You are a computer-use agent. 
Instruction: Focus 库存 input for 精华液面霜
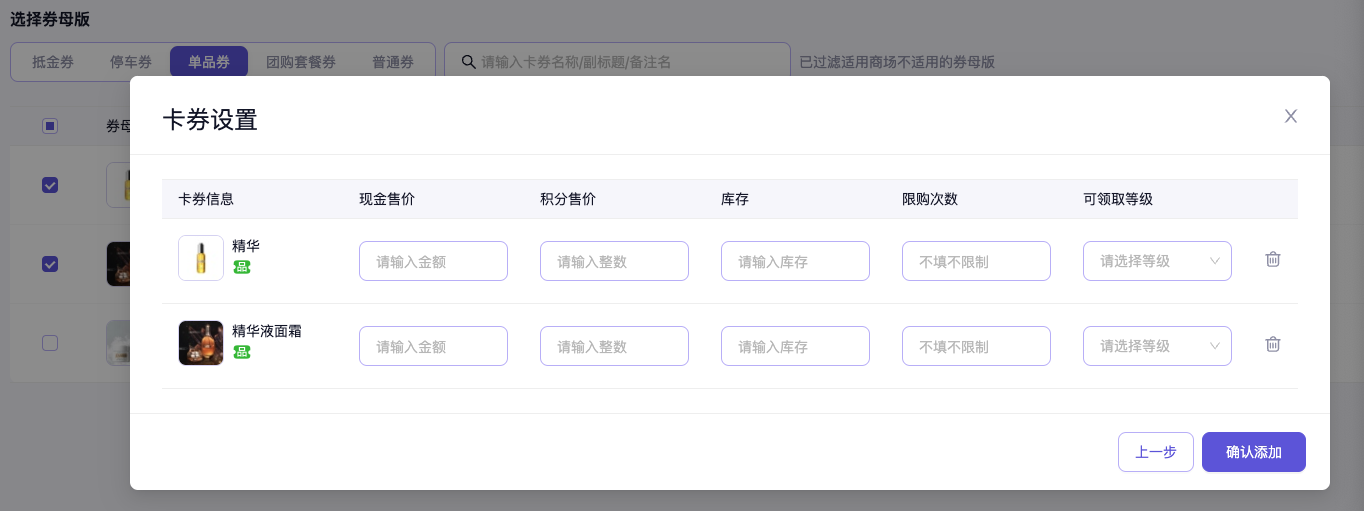(x=795, y=346)
